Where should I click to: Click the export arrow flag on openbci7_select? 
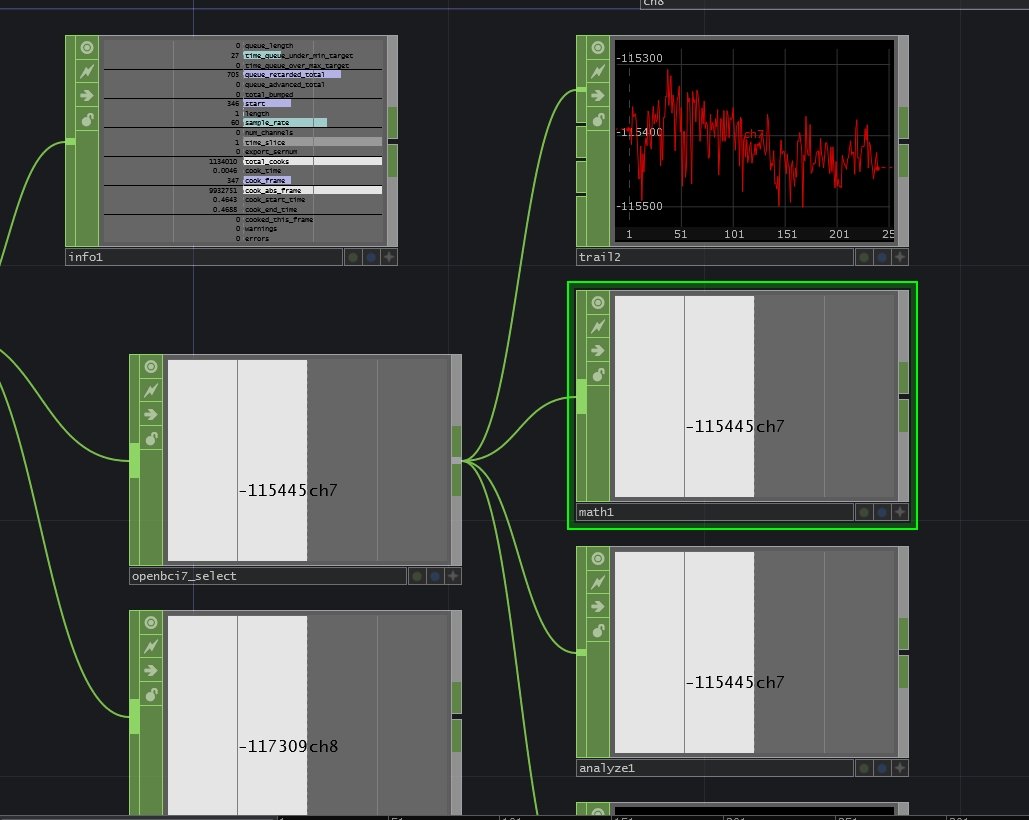[x=150, y=414]
